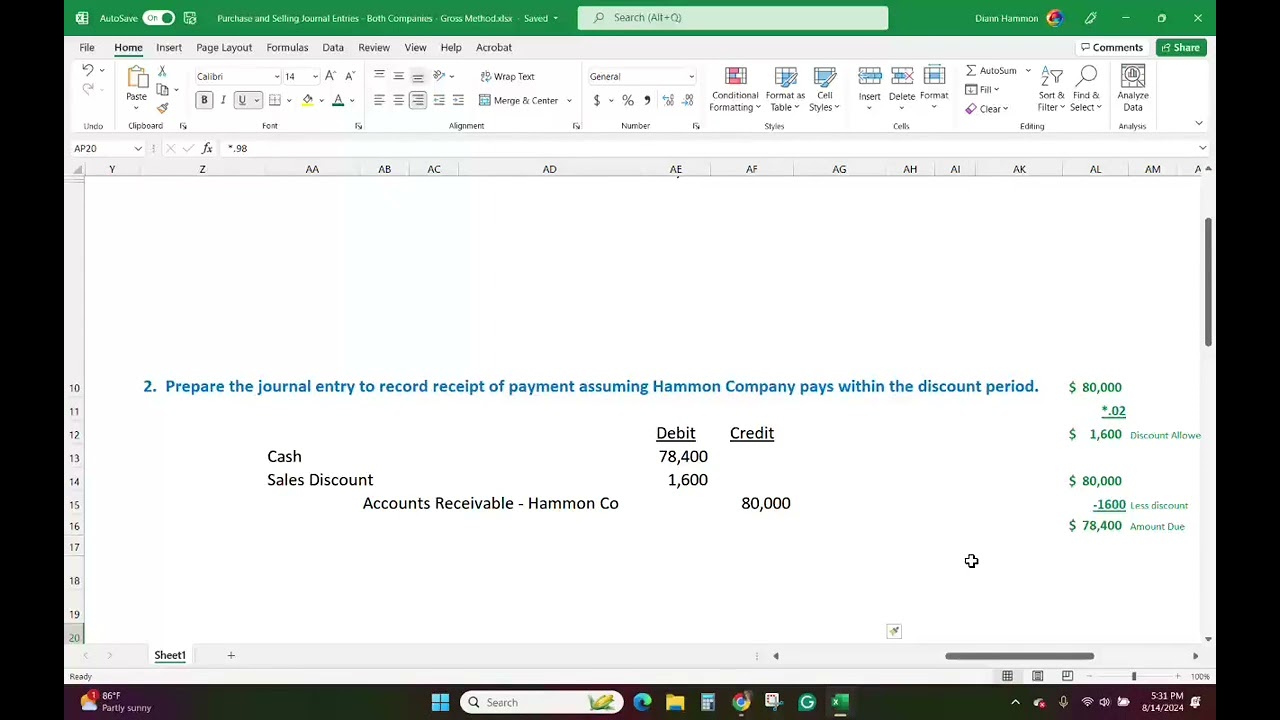Toggle AutoSave switch
1280x720 pixels.
(158, 18)
